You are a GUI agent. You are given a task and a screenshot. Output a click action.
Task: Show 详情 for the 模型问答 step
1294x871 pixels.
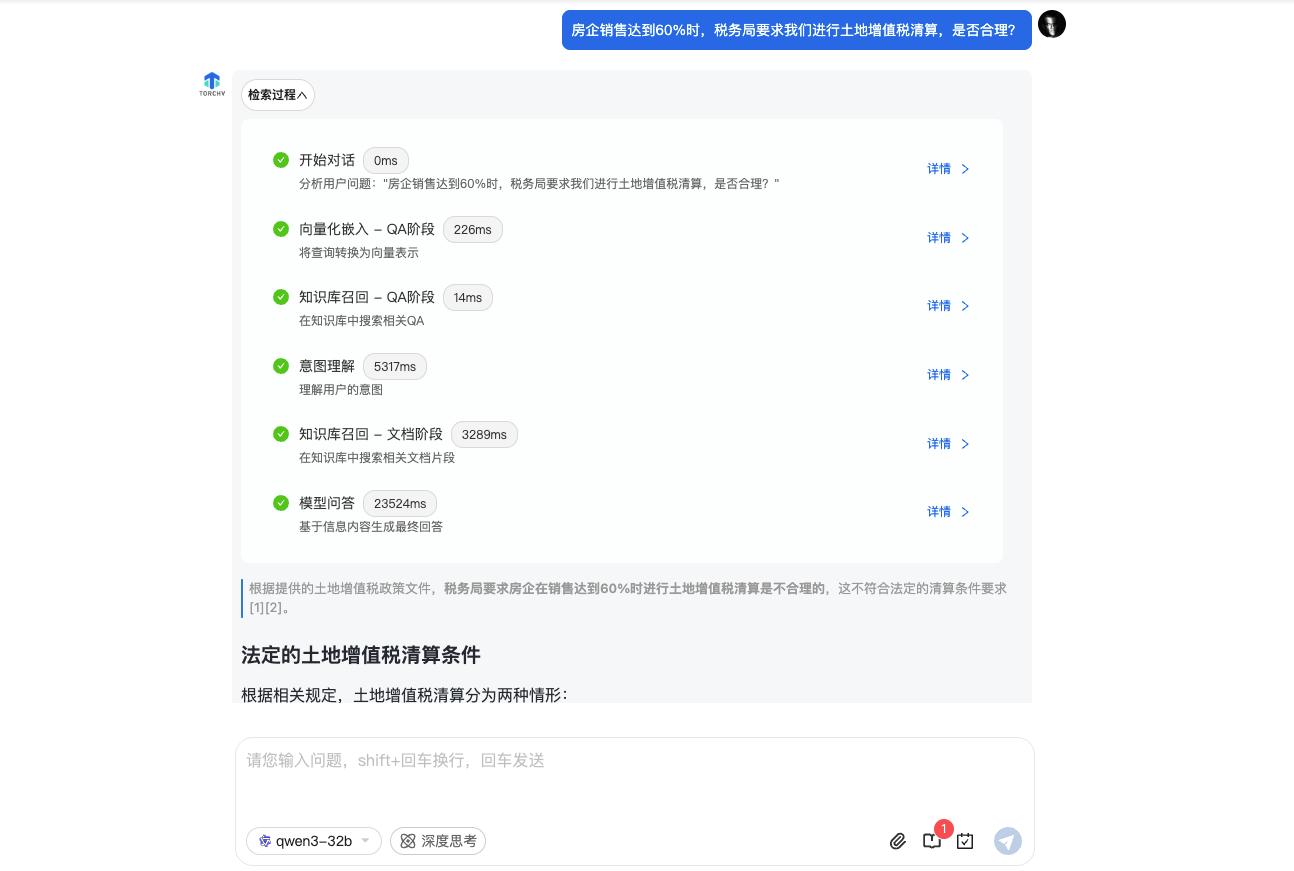pyautogui.click(x=948, y=512)
